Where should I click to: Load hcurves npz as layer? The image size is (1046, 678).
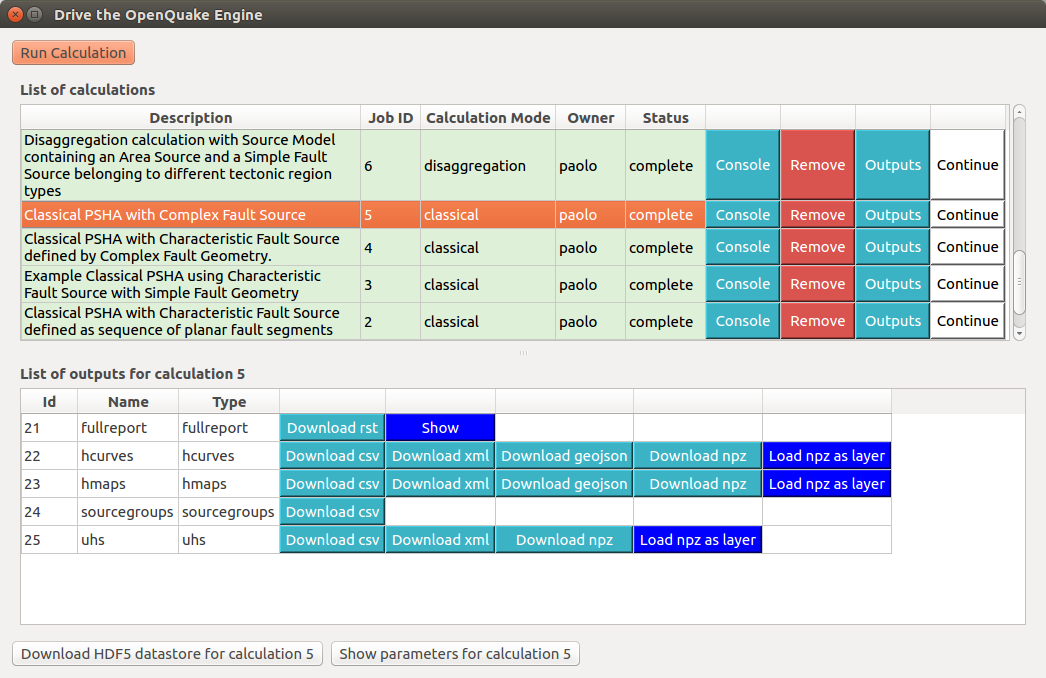(826, 455)
